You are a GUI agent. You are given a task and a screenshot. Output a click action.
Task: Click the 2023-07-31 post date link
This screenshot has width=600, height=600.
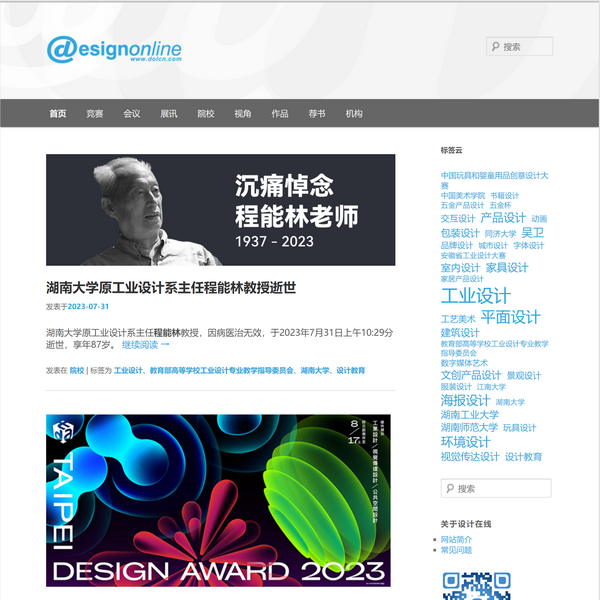pyautogui.click(x=88, y=307)
